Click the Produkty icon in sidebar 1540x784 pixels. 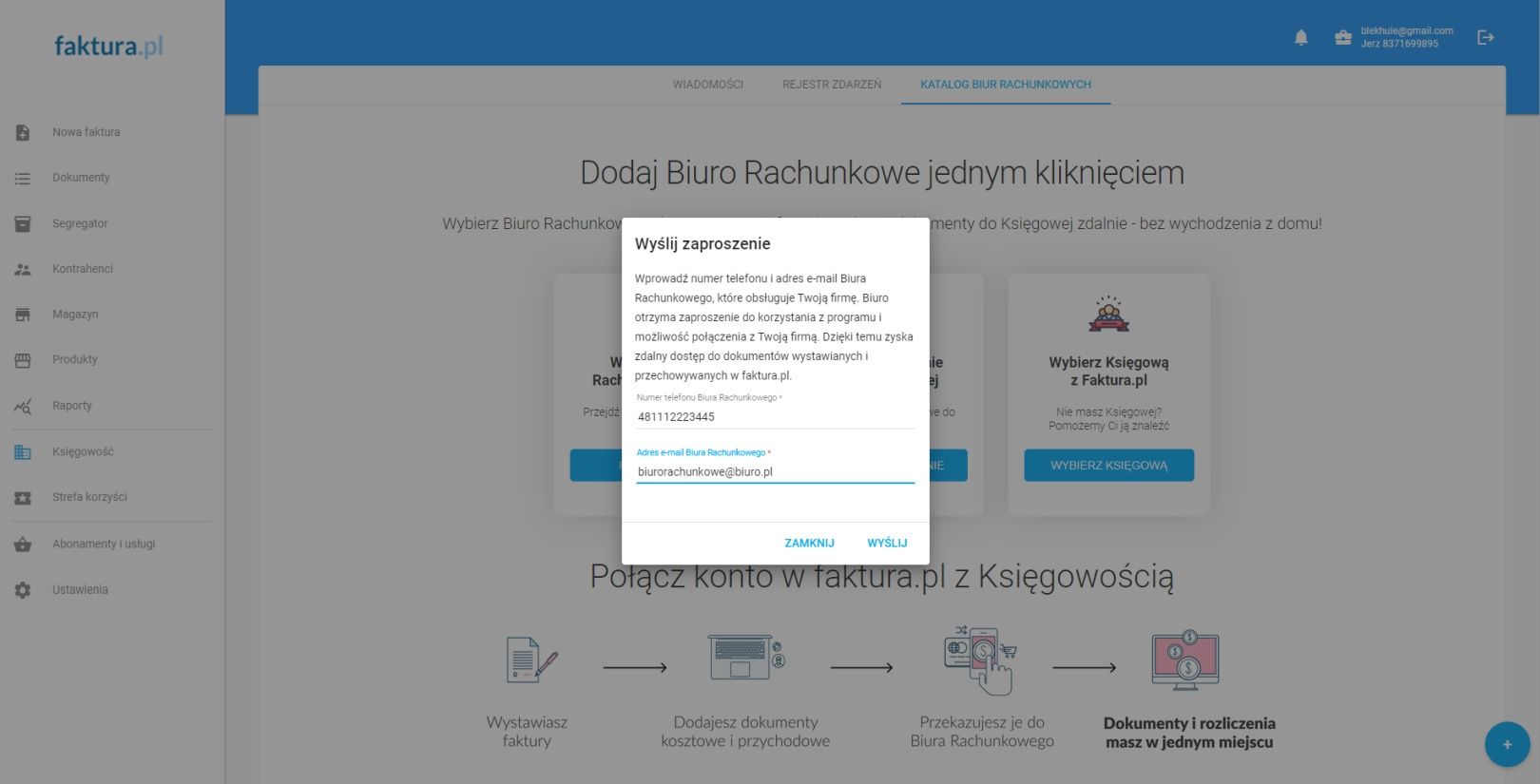tap(23, 360)
